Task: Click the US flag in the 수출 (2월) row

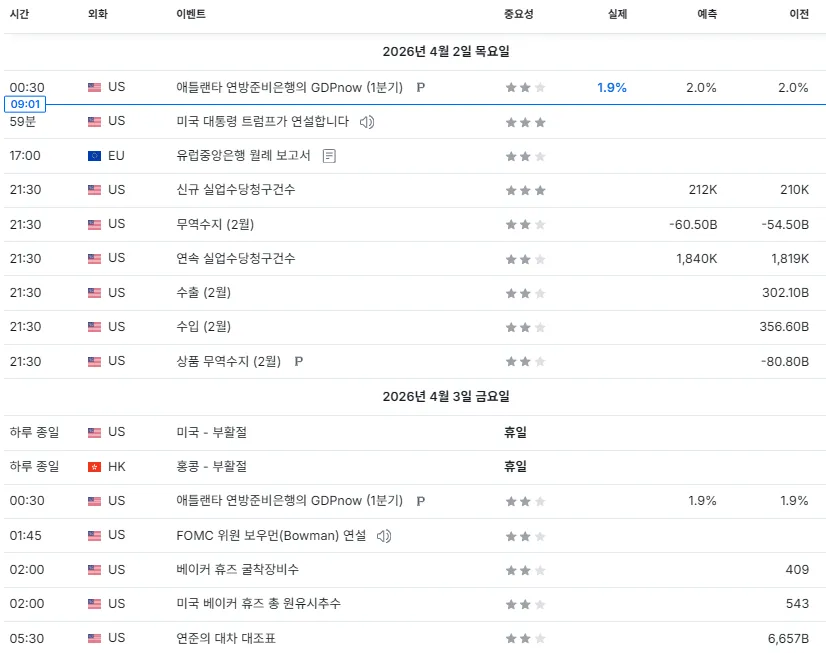Action: 94,293
